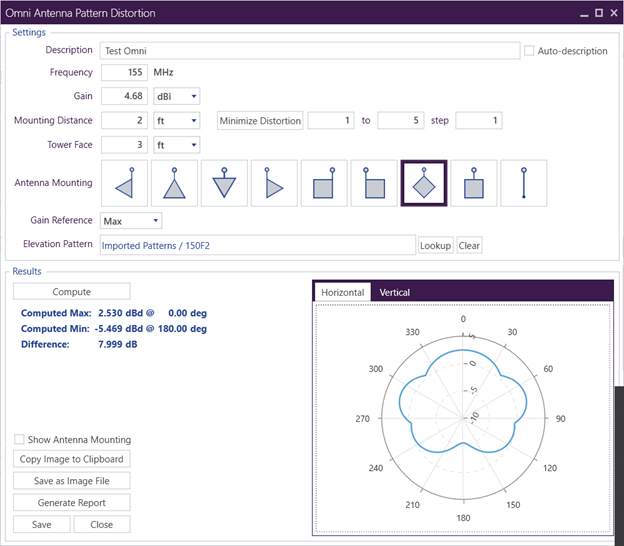The width and height of the screenshot is (624, 546).
Task: Select the left-pointing triangle antenna mounting
Action: pos(124,183)
